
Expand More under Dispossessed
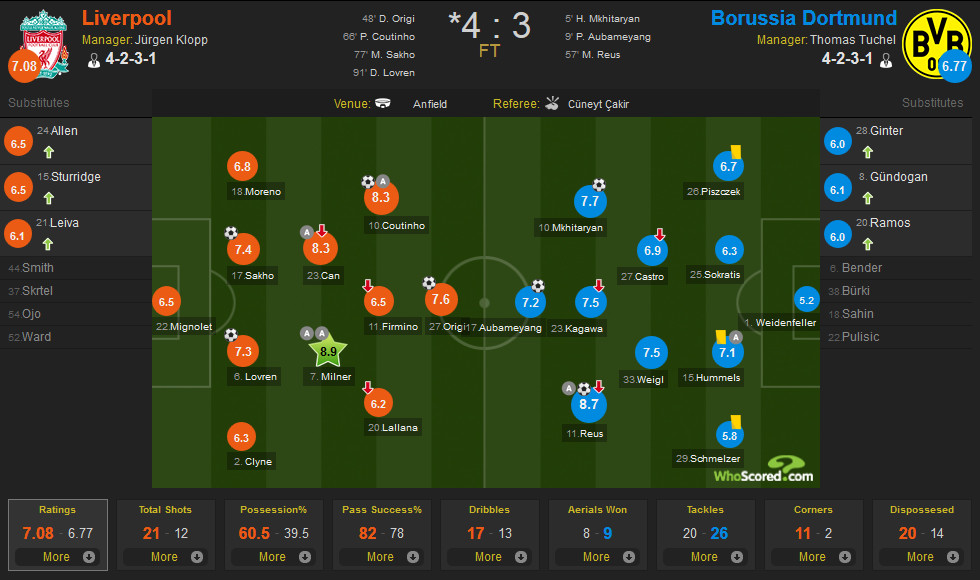pos(921,557)
